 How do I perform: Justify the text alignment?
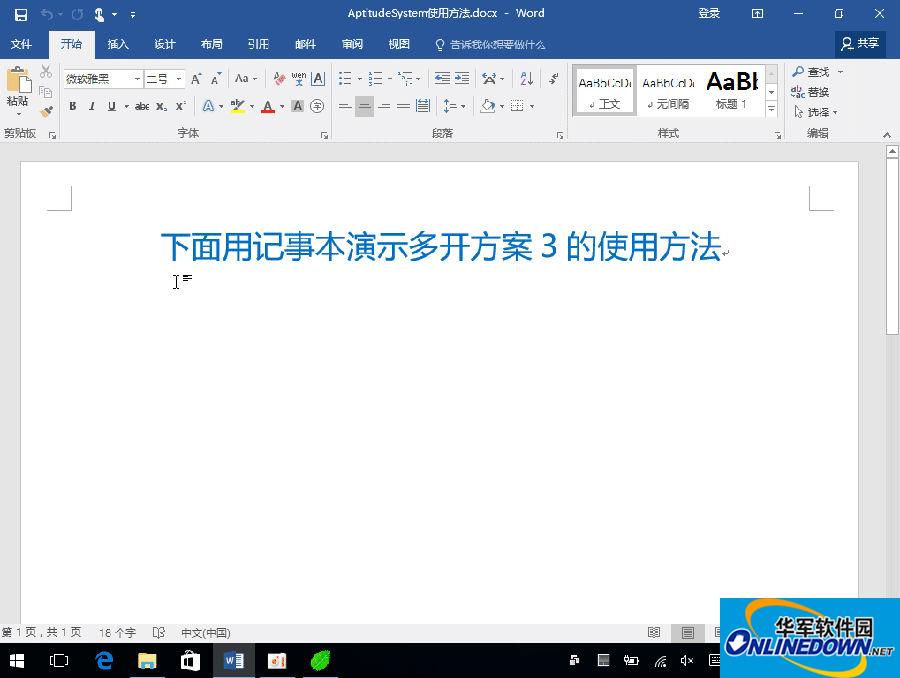point(404,106)
